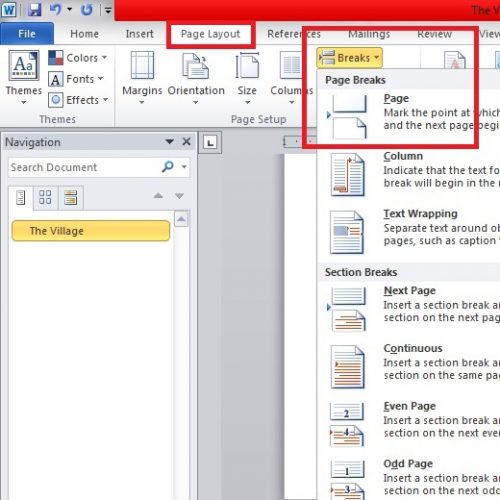Switch to the References tab
This screenshot has width=500, height=500.
click(x=294, y=34)
